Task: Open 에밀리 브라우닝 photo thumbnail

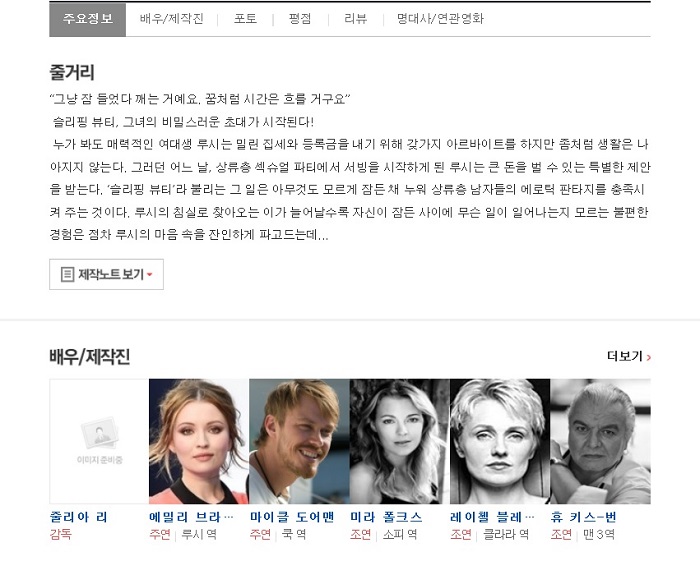Action: (x=199, y=441)
